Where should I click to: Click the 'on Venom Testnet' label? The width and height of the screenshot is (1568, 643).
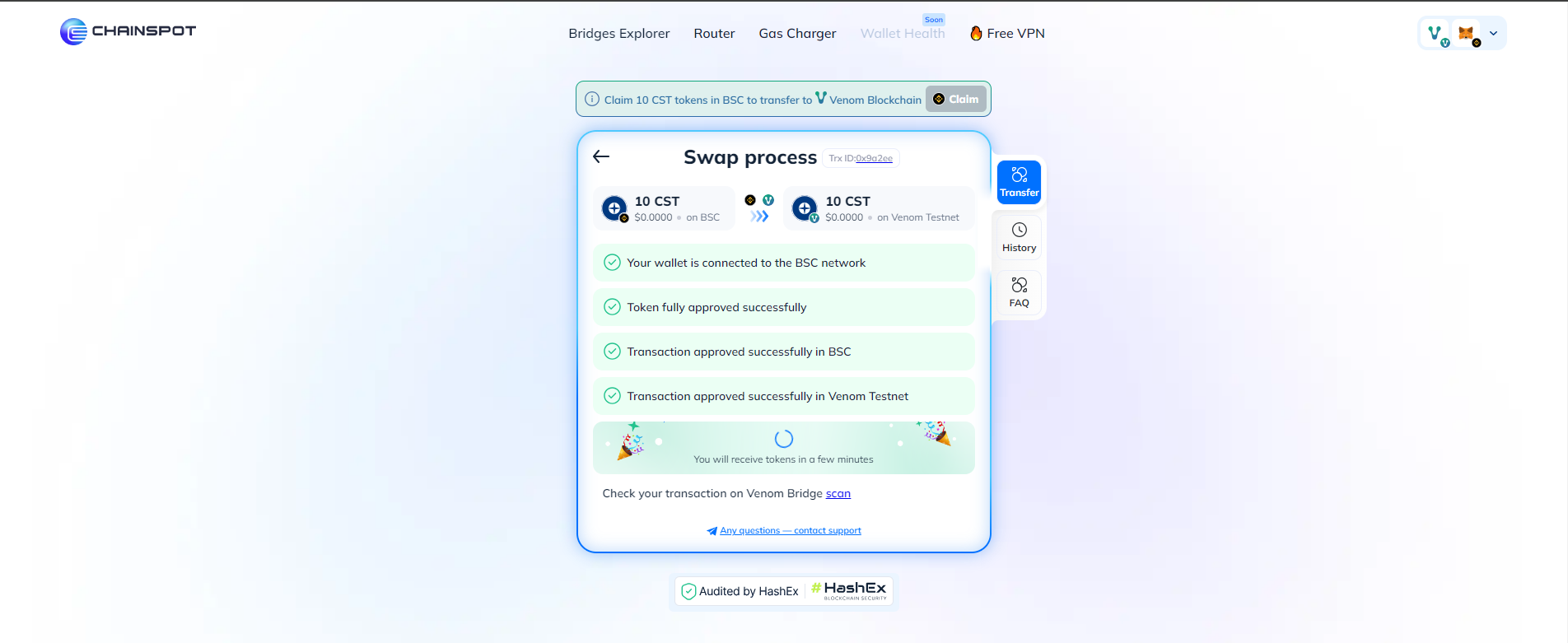(x=918, y=218)
